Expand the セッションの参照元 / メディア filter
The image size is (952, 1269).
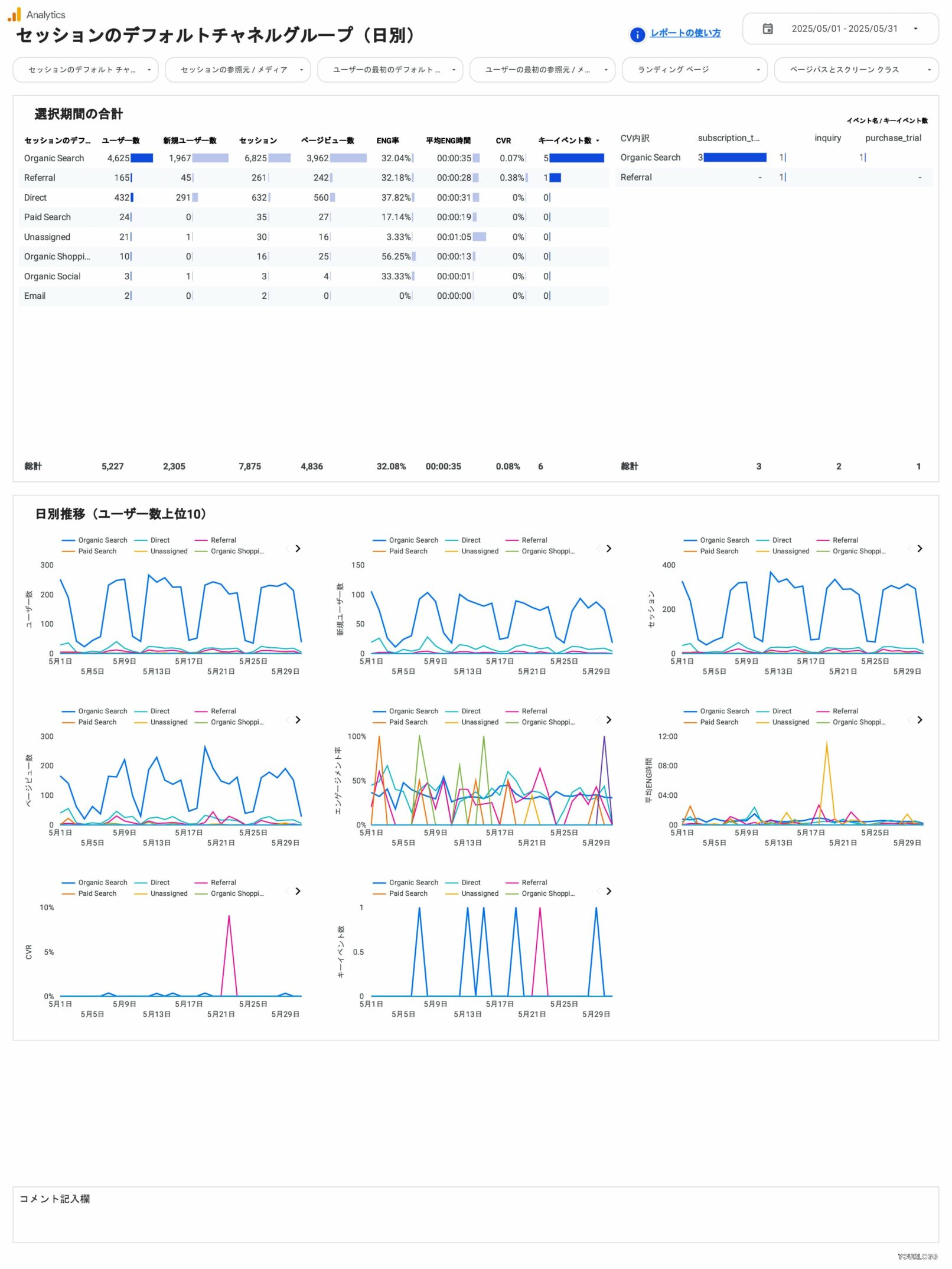coord(237,70)
